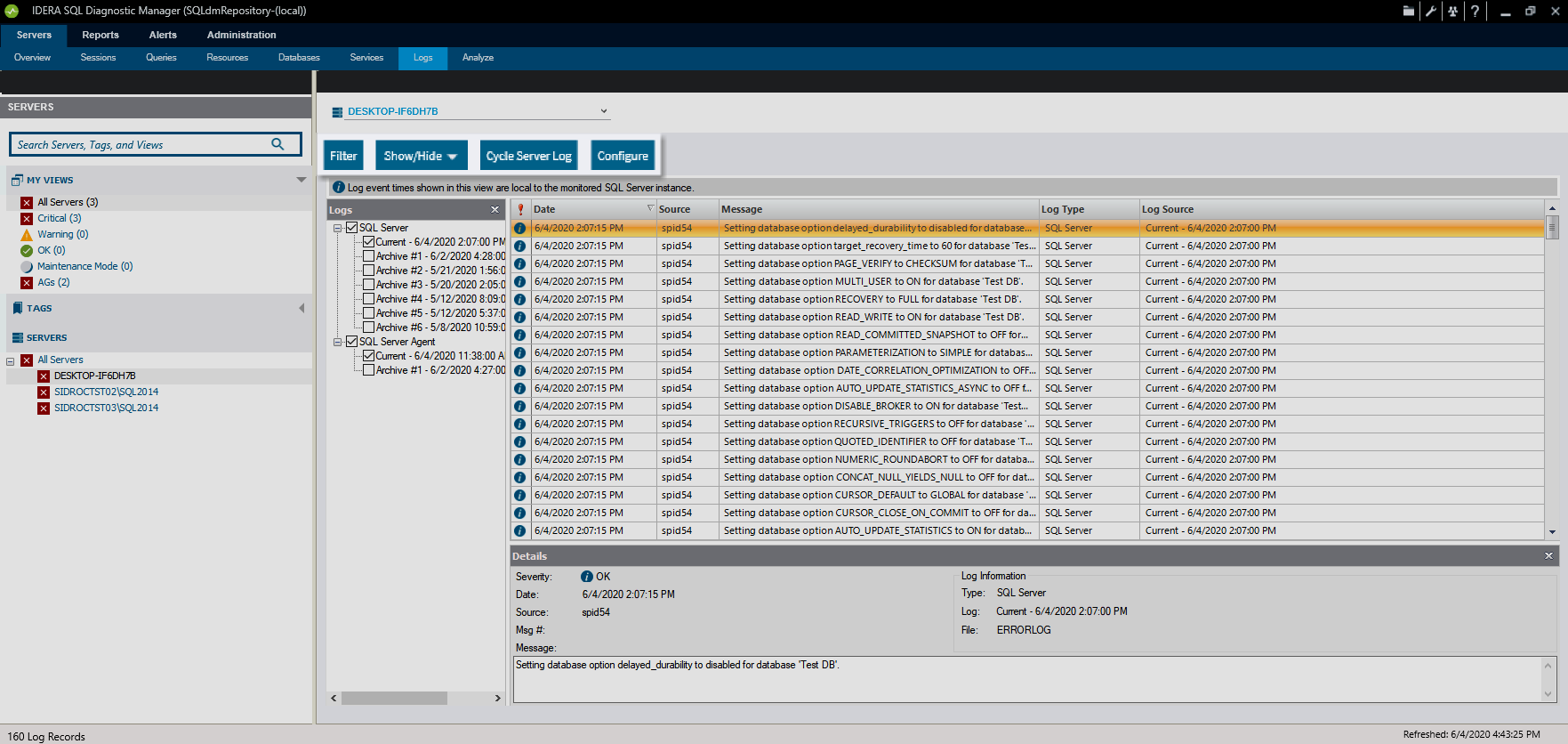The width and height of the screenshot is (1568, 744).
Task: Collapse the My Views section
Action: coord(301,180)
